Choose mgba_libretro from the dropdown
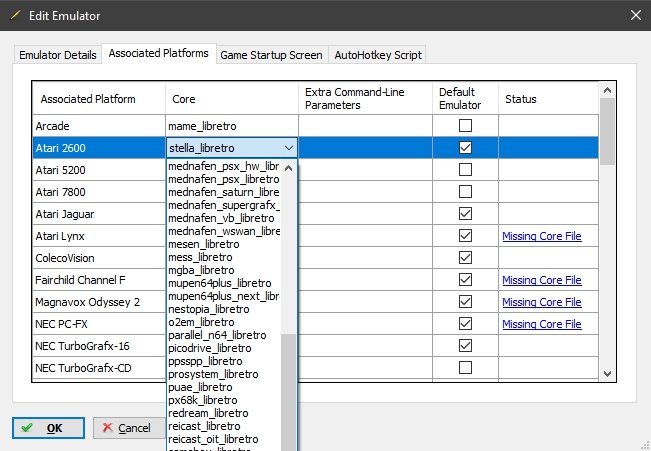Image resolution: width=651 pixels, height=451 pixels. click(x=224, y=270)
